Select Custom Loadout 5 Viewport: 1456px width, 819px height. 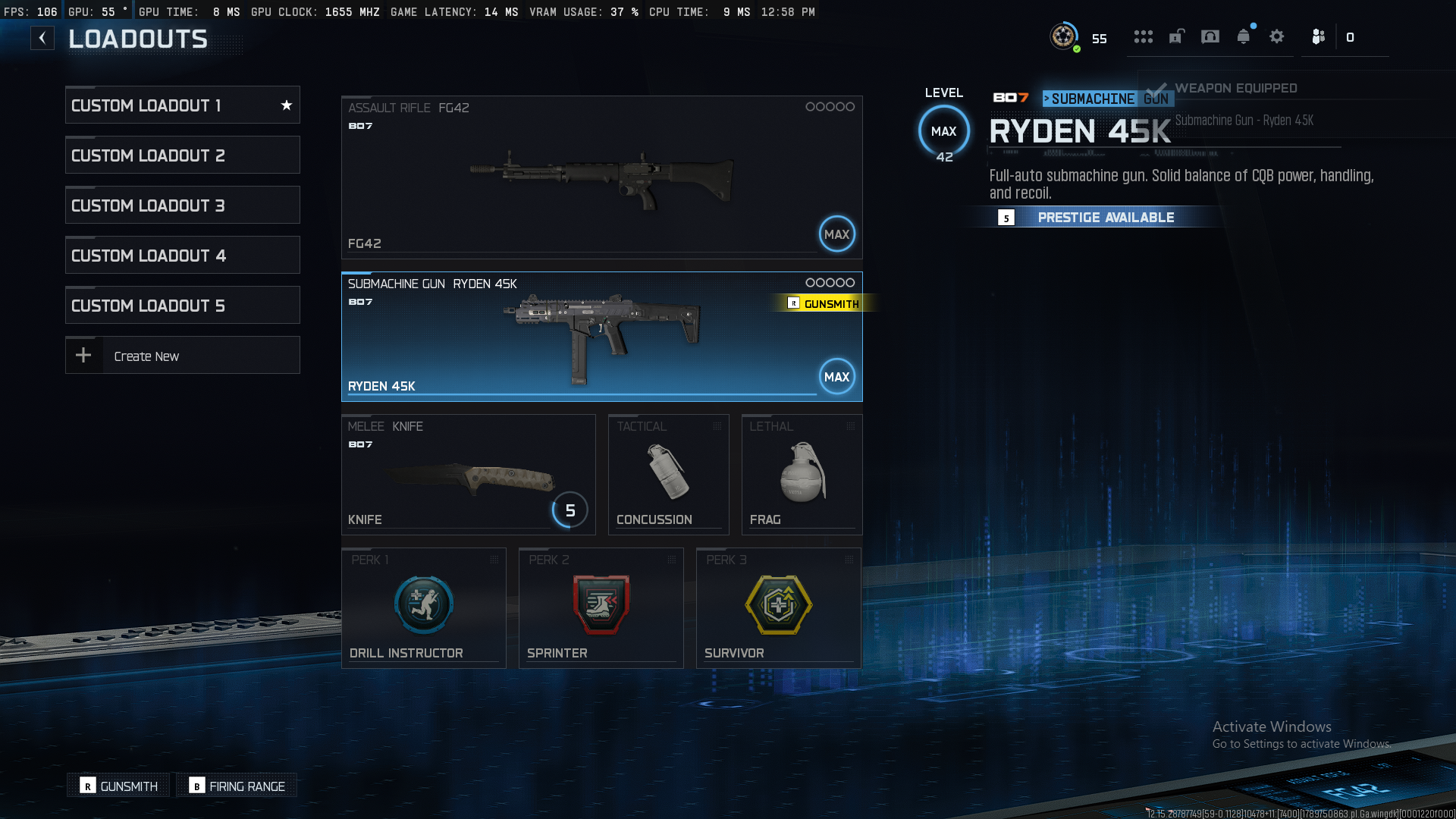(x=183, y=306)
